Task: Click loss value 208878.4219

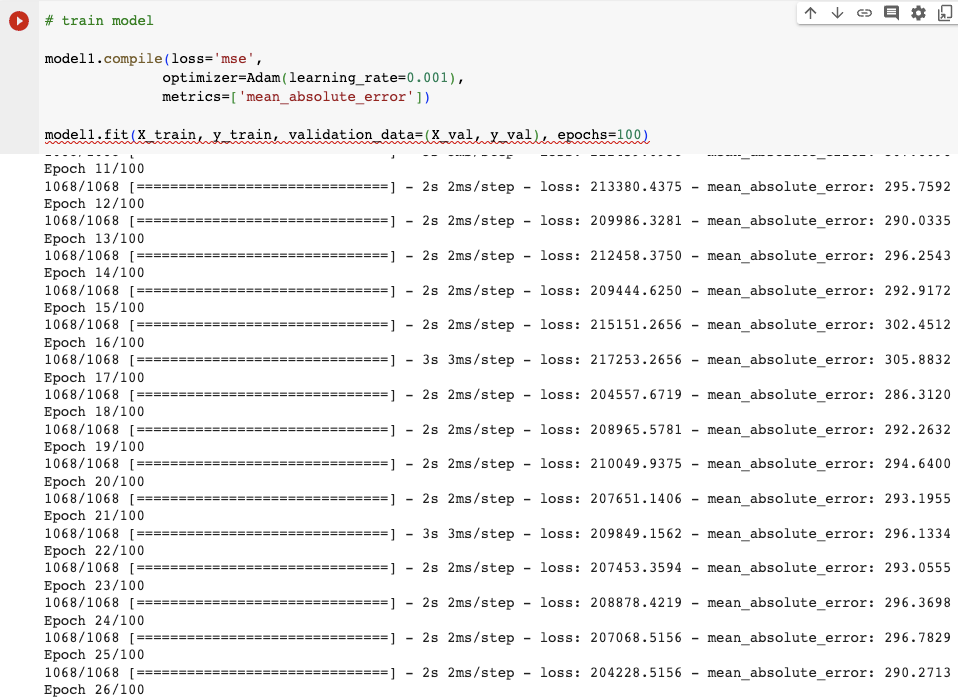Action: pyautogui.click(x=635, y=603)
